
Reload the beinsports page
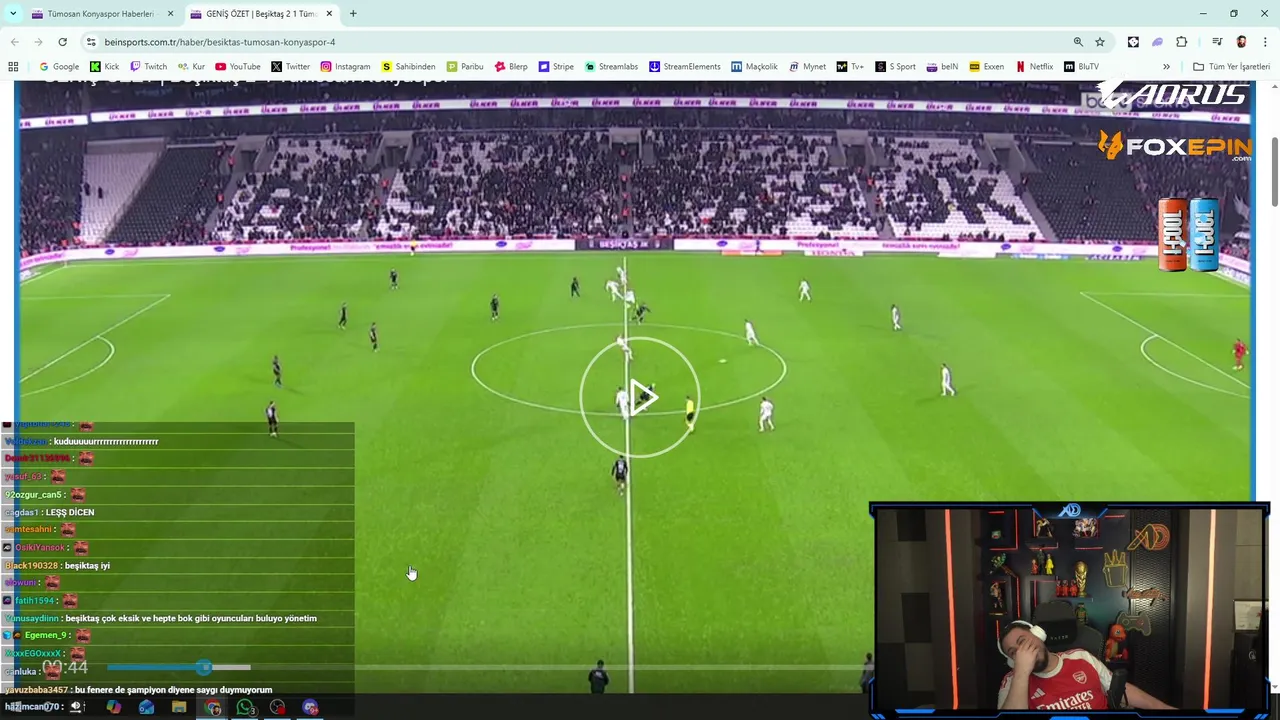(x=62, y=42)
